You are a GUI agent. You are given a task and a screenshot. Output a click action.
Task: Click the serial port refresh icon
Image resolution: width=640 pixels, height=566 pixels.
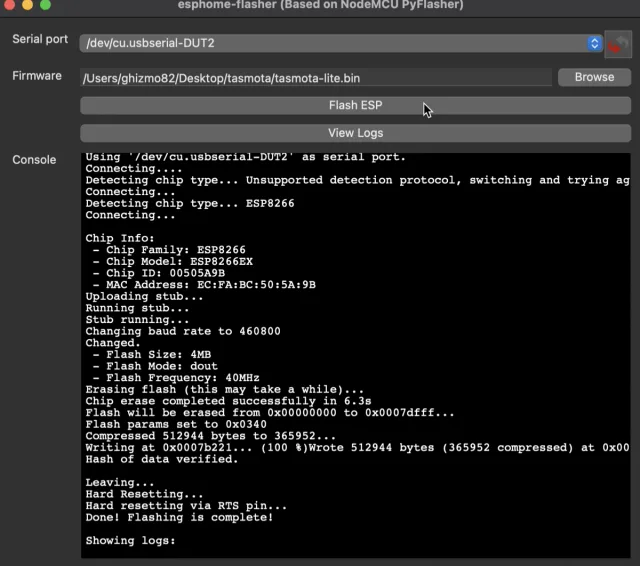click(618, 44)
